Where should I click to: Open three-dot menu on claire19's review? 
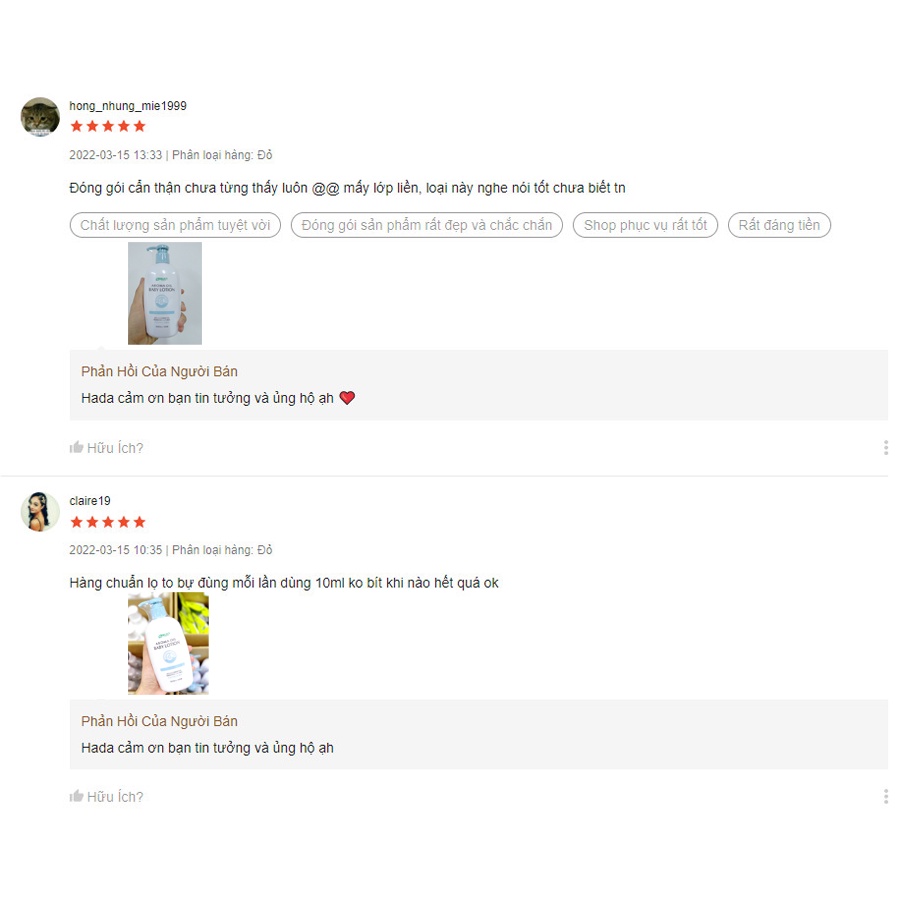click(886, 797)
